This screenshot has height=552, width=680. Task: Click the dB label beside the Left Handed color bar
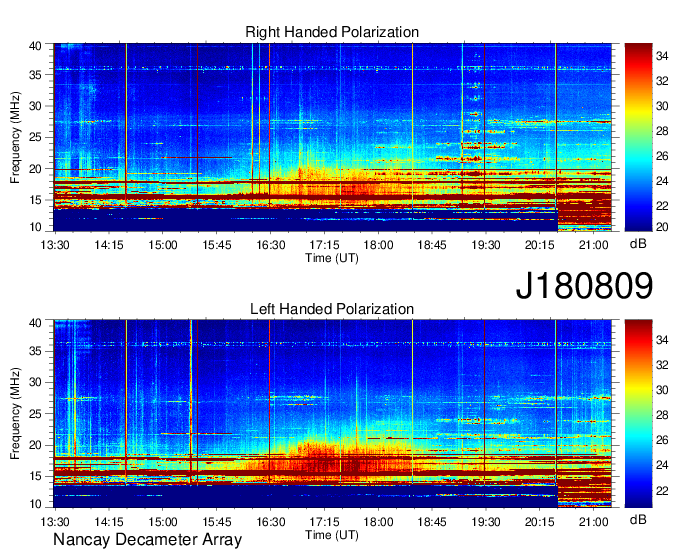pyautogui.click(x=638, y=519)
